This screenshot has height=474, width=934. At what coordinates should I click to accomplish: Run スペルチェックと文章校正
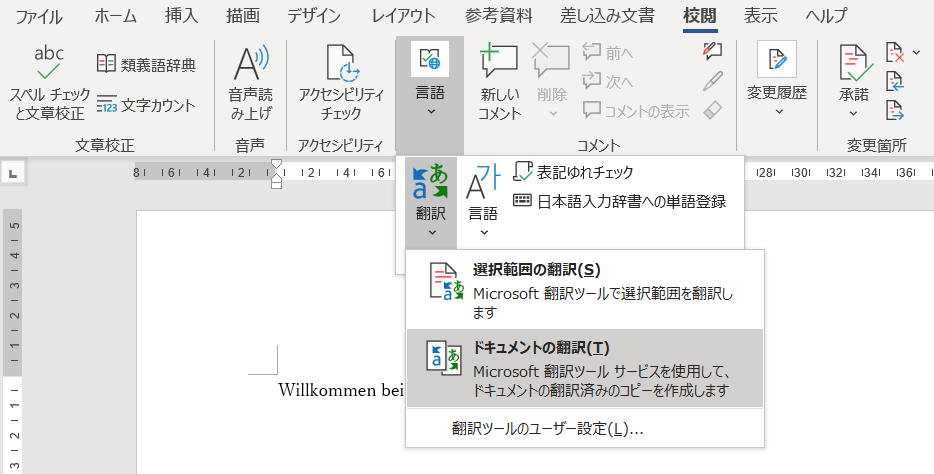pos(49,82)
